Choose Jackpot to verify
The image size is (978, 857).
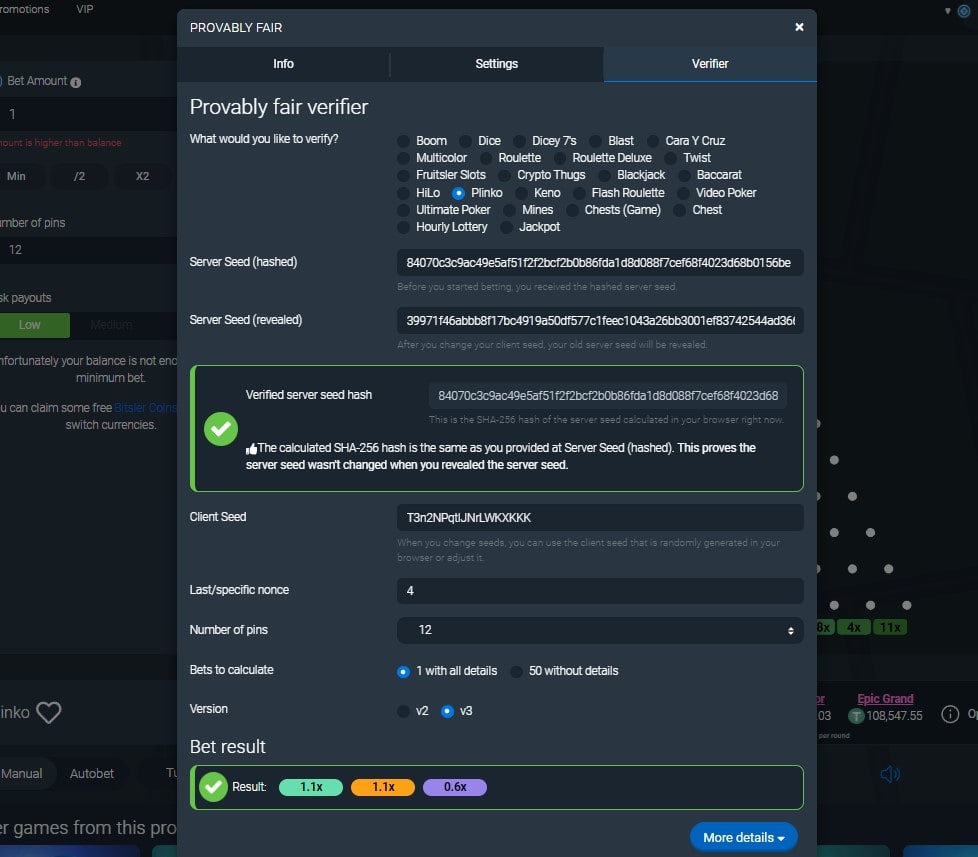[x=506, y=227]
